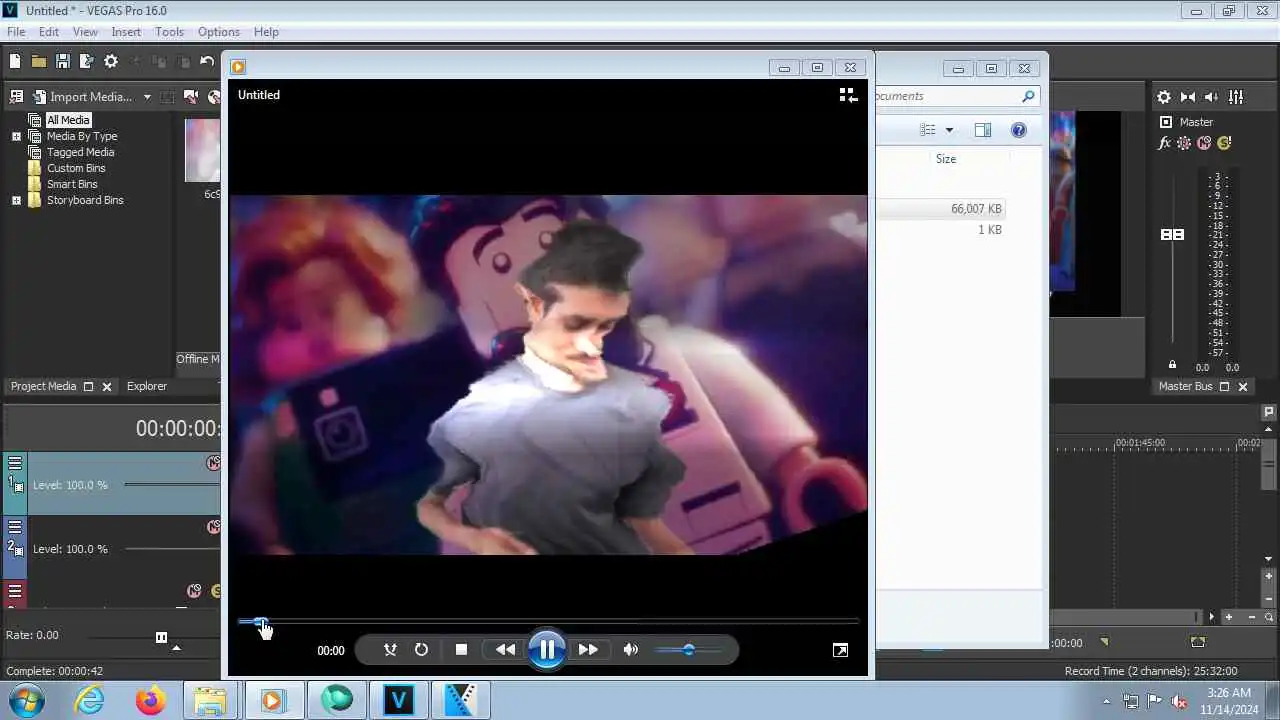Open track 2 hamburger menu

[x=15, y=527]
